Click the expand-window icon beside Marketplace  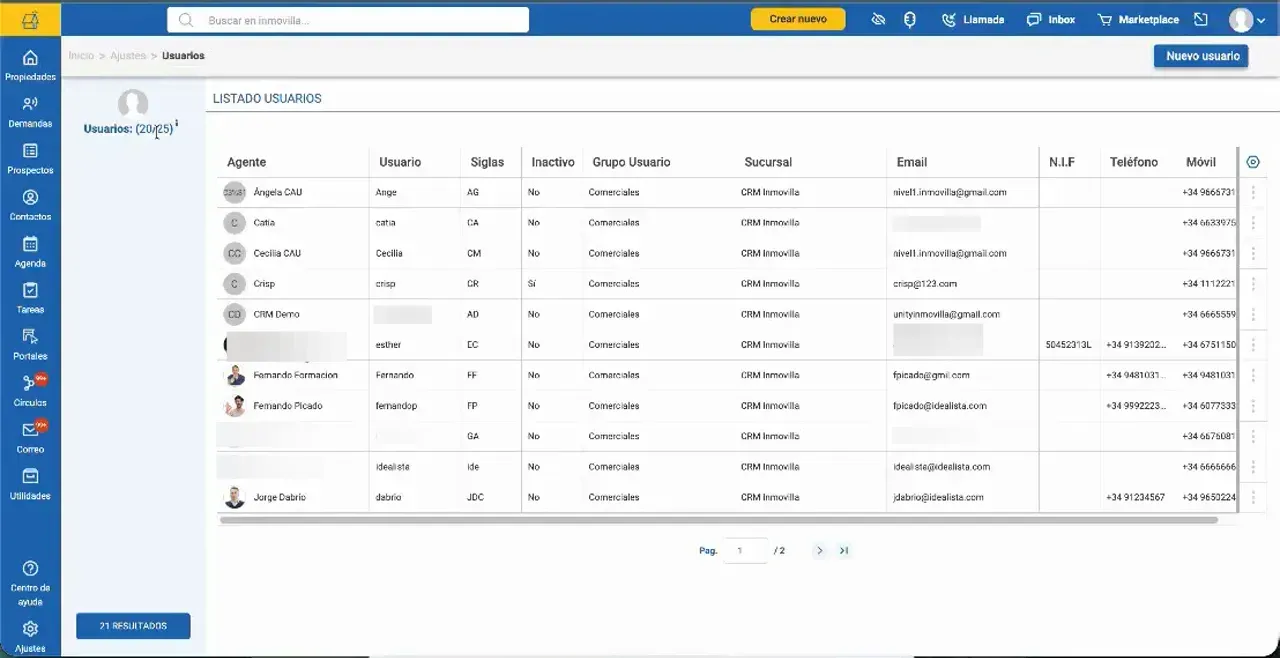pos(1201,20)
